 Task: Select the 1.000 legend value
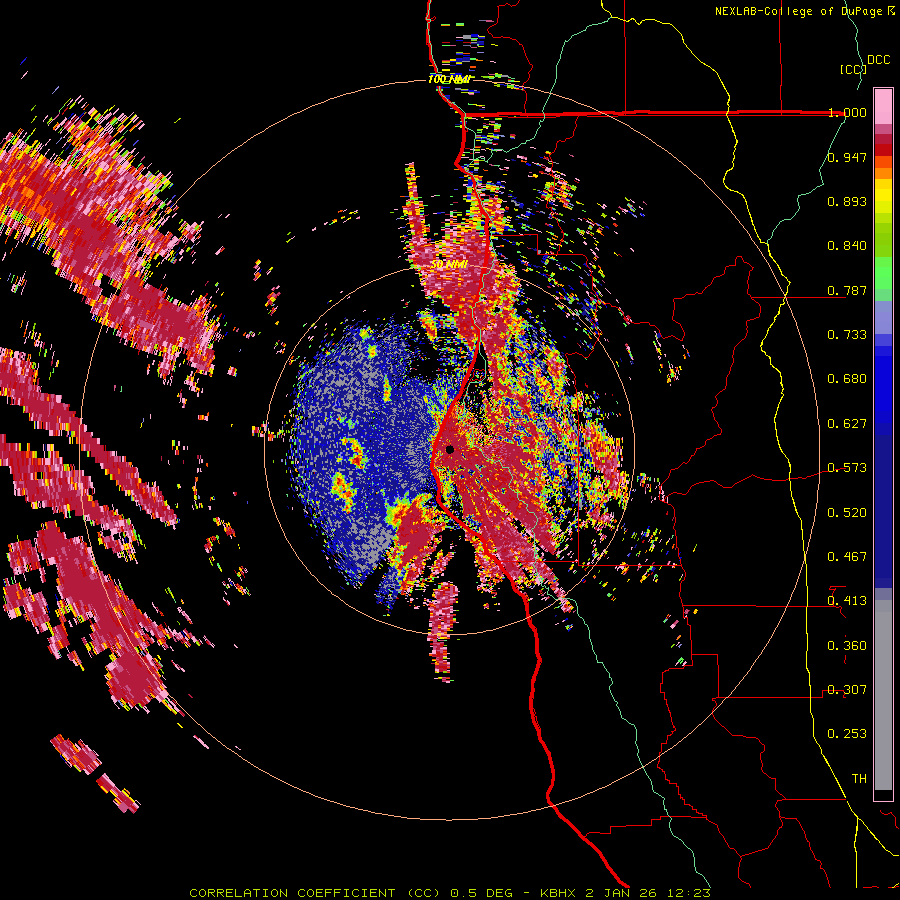[x=847, y=112]
